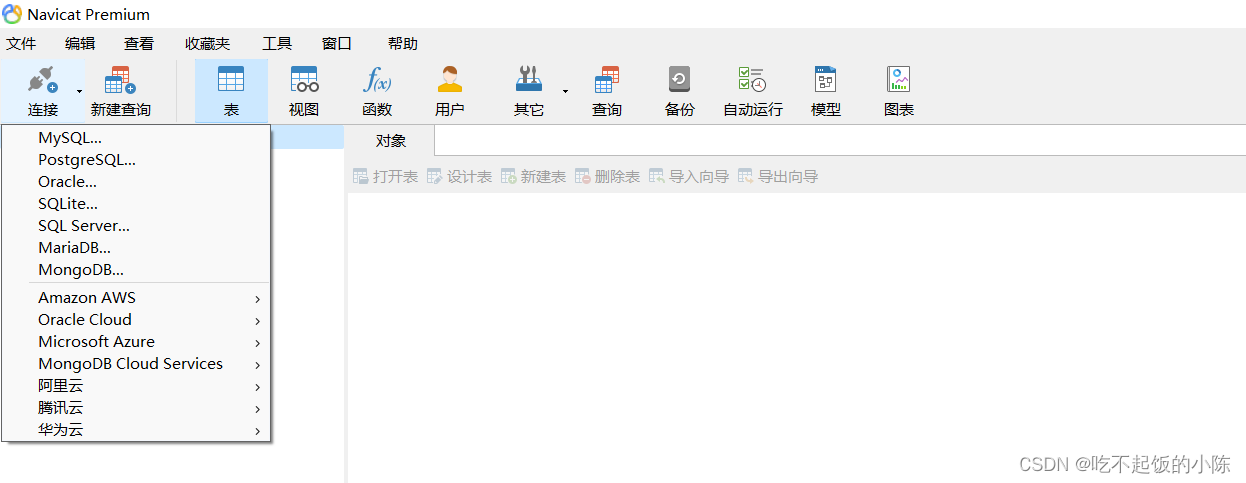Open the 工具 (Tools) menu
The image size is (1246, 483).
[277, 43]
